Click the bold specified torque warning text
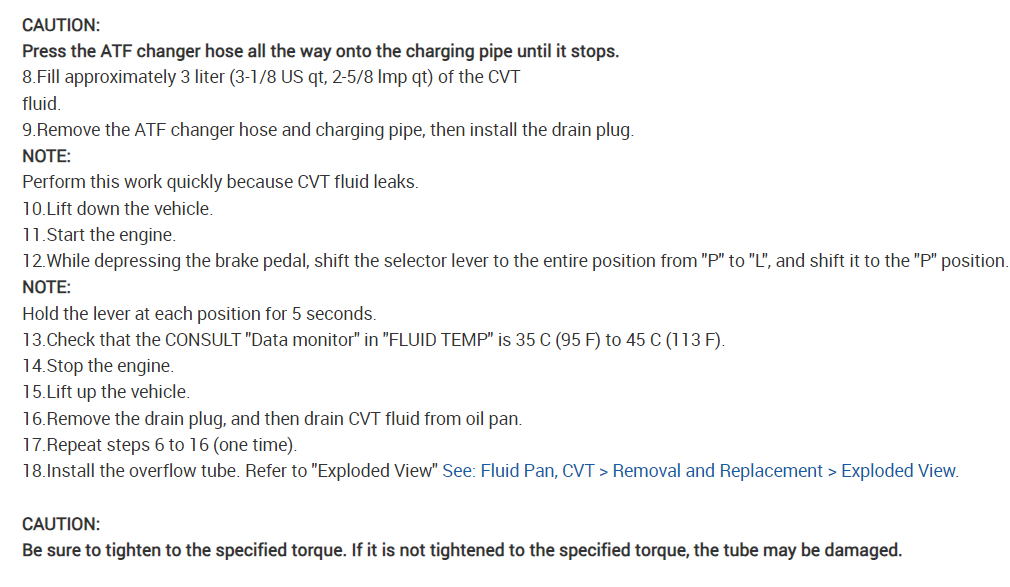 [461, 549]
